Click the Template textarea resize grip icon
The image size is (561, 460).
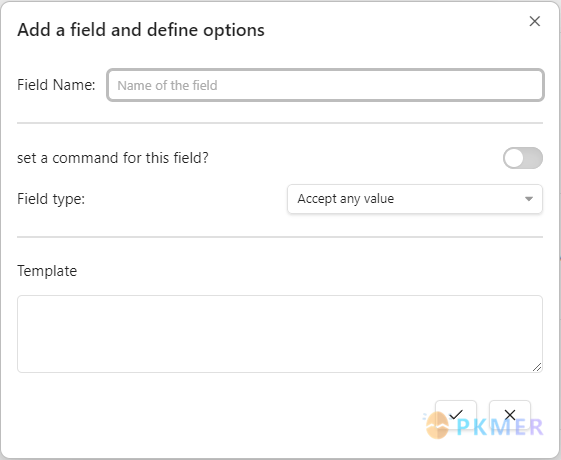click(537, 367)
